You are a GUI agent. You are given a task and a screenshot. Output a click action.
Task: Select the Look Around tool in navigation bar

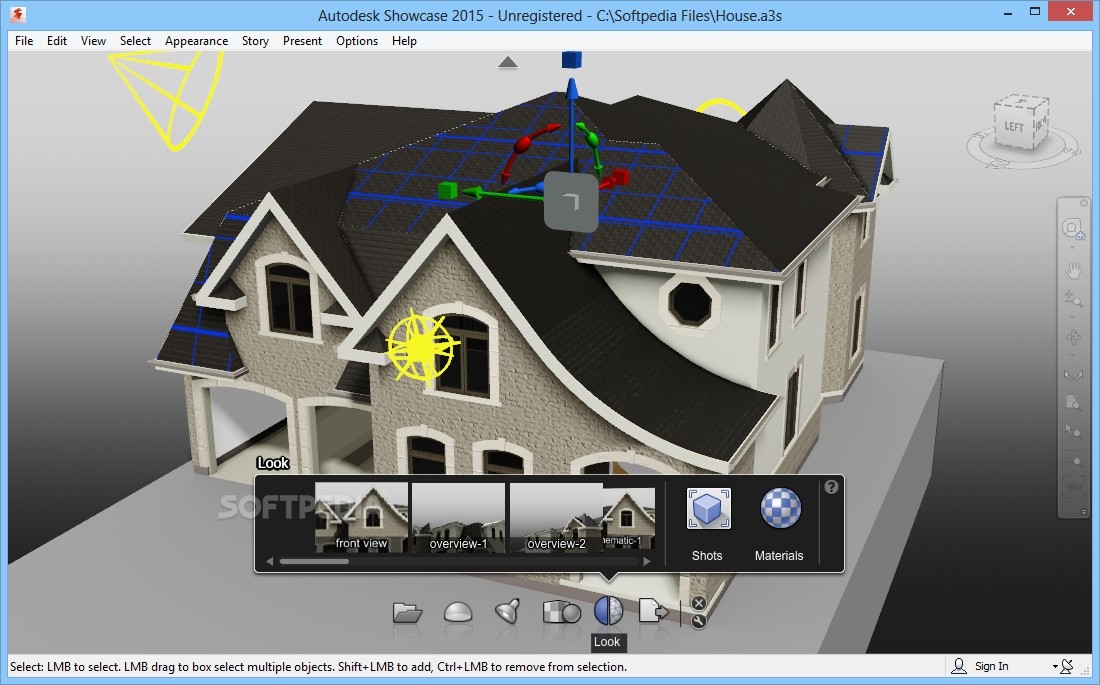click(1073, 375)
